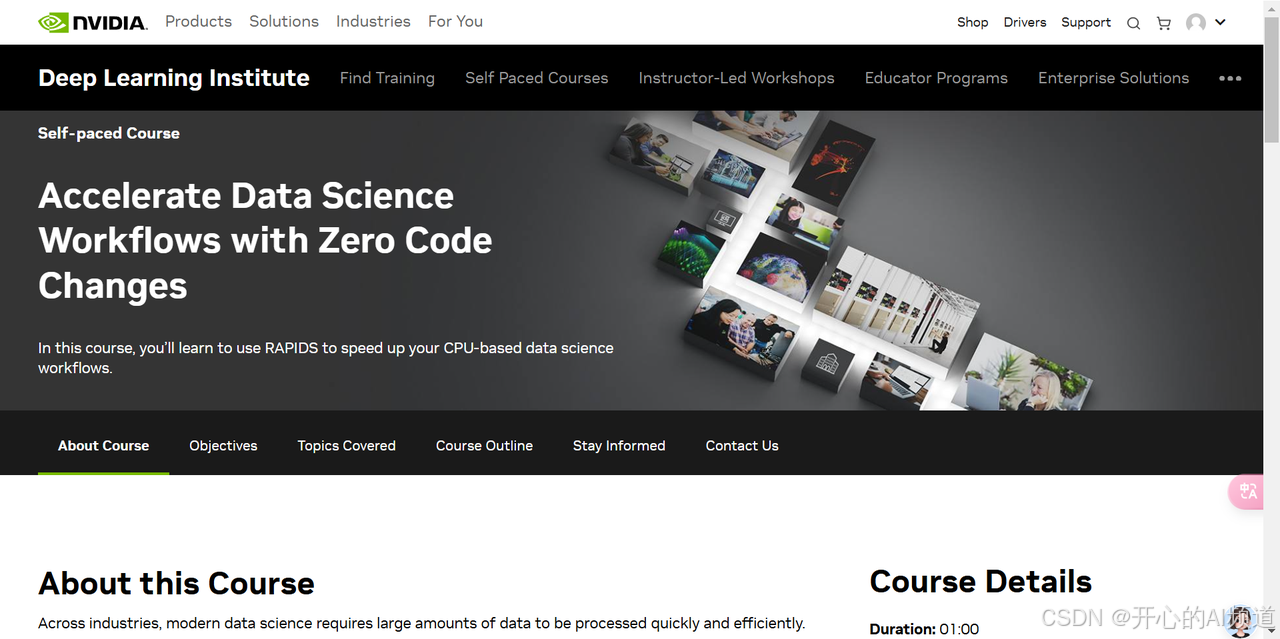Open the Industries menu
This screenshot has width=1280, height=639.
(373, 21)
